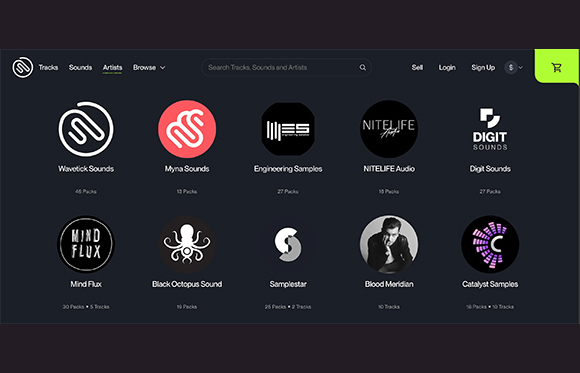
Task: Expand the Browse menu
Action: (x=149, y=67)
